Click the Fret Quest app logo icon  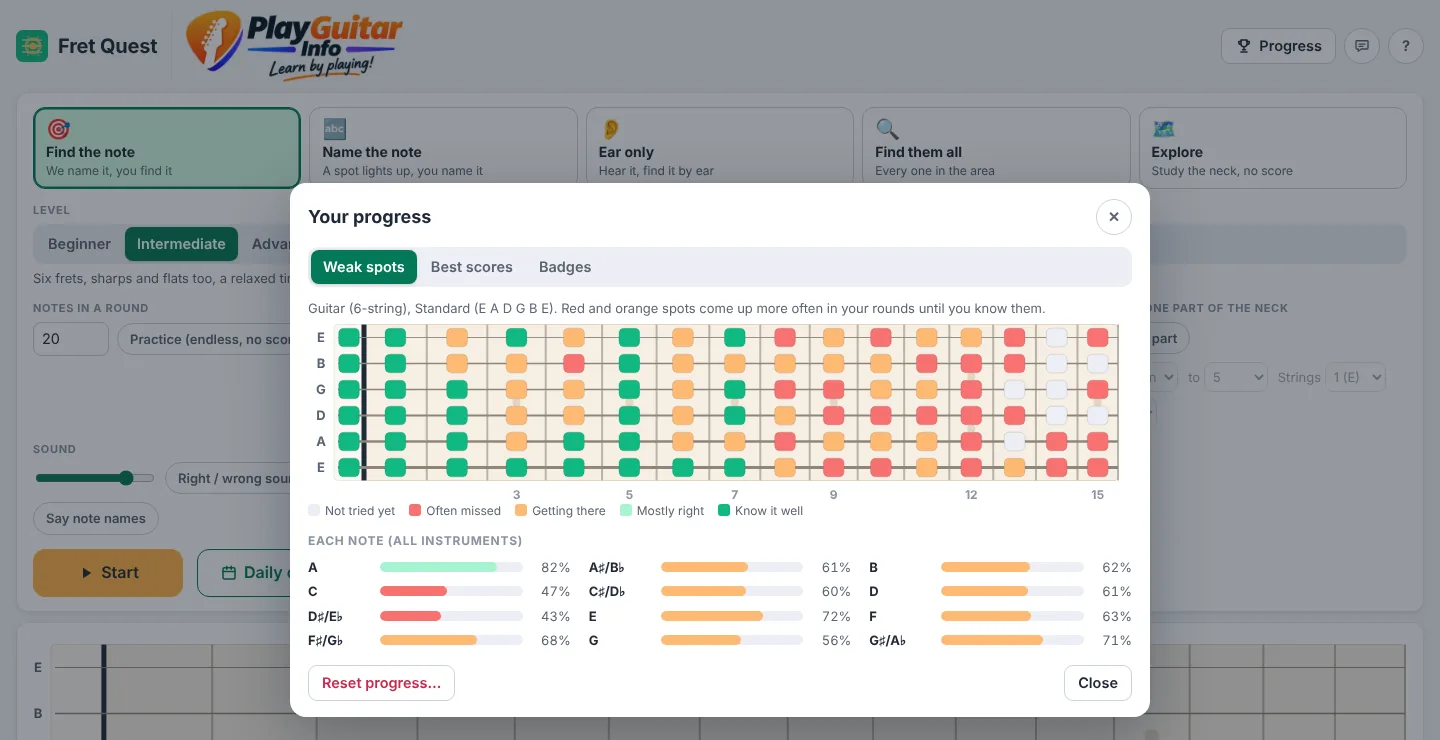(x=32, y=46)
